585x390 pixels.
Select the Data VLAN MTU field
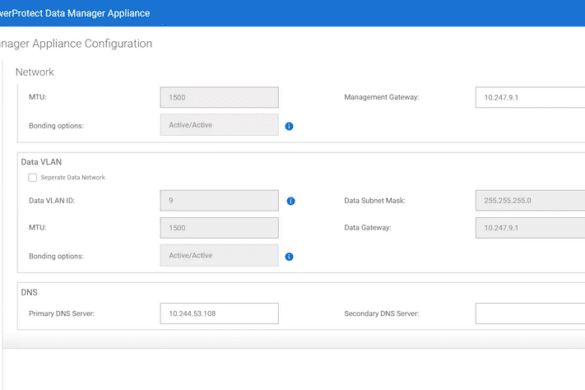point(219,228)
